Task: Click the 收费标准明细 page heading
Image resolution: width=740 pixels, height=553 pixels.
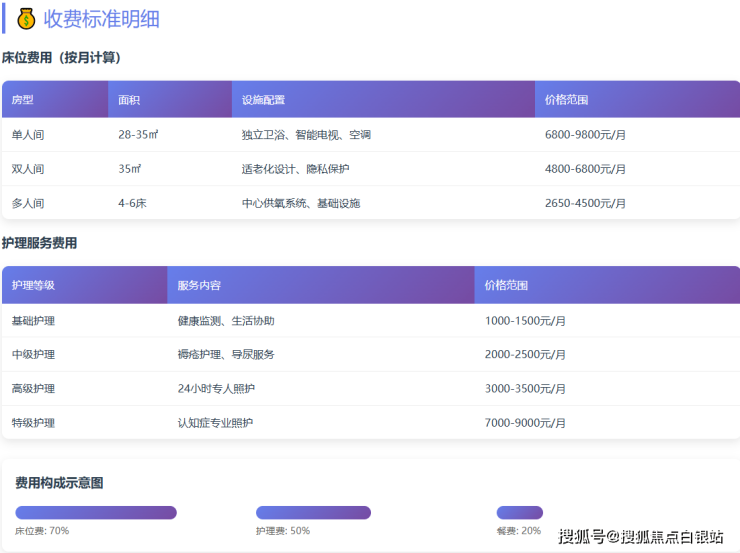Action: click(x=101, y=19)
